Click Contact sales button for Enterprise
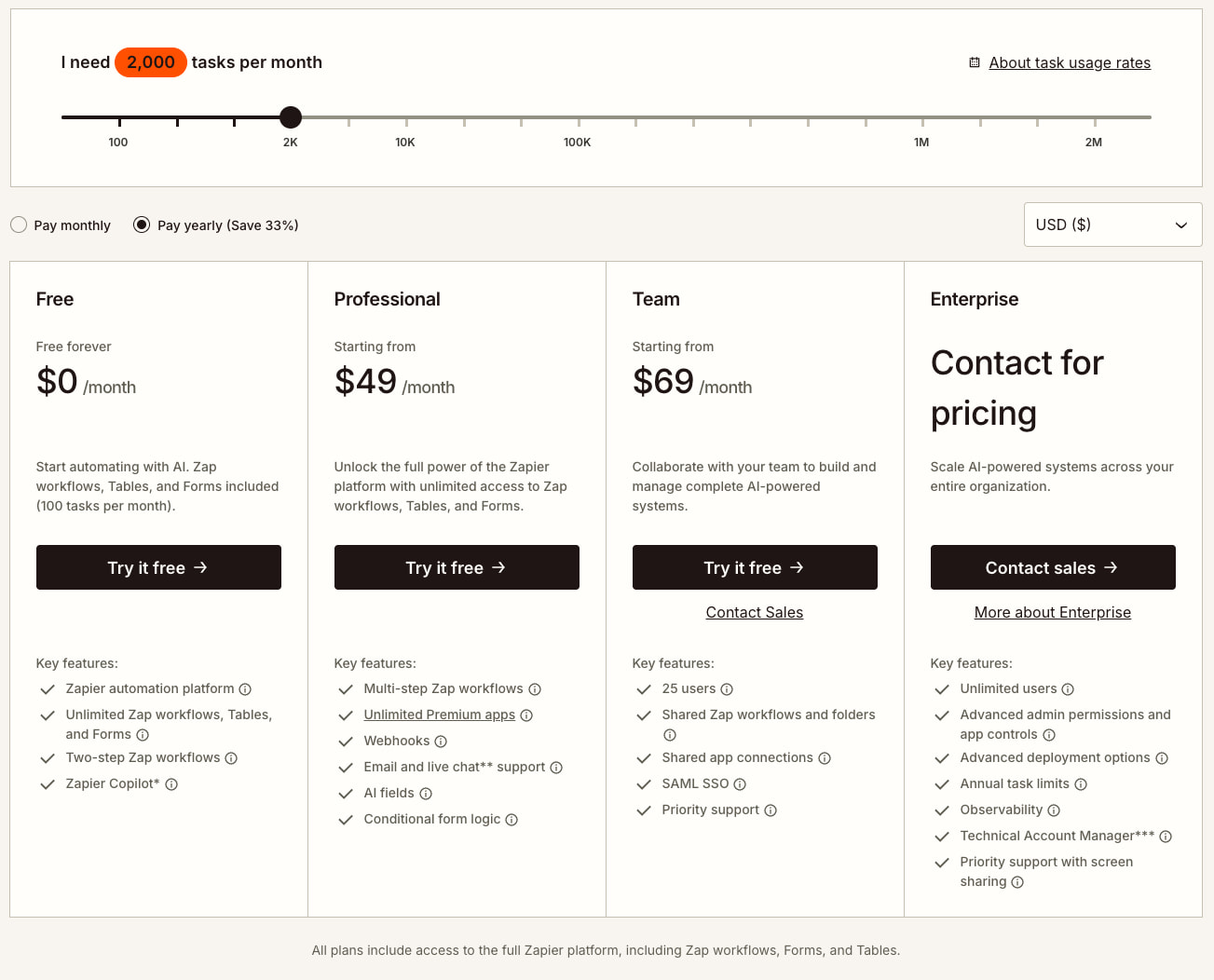This screenshot has height=980, width=1214. click(1053, 567)
